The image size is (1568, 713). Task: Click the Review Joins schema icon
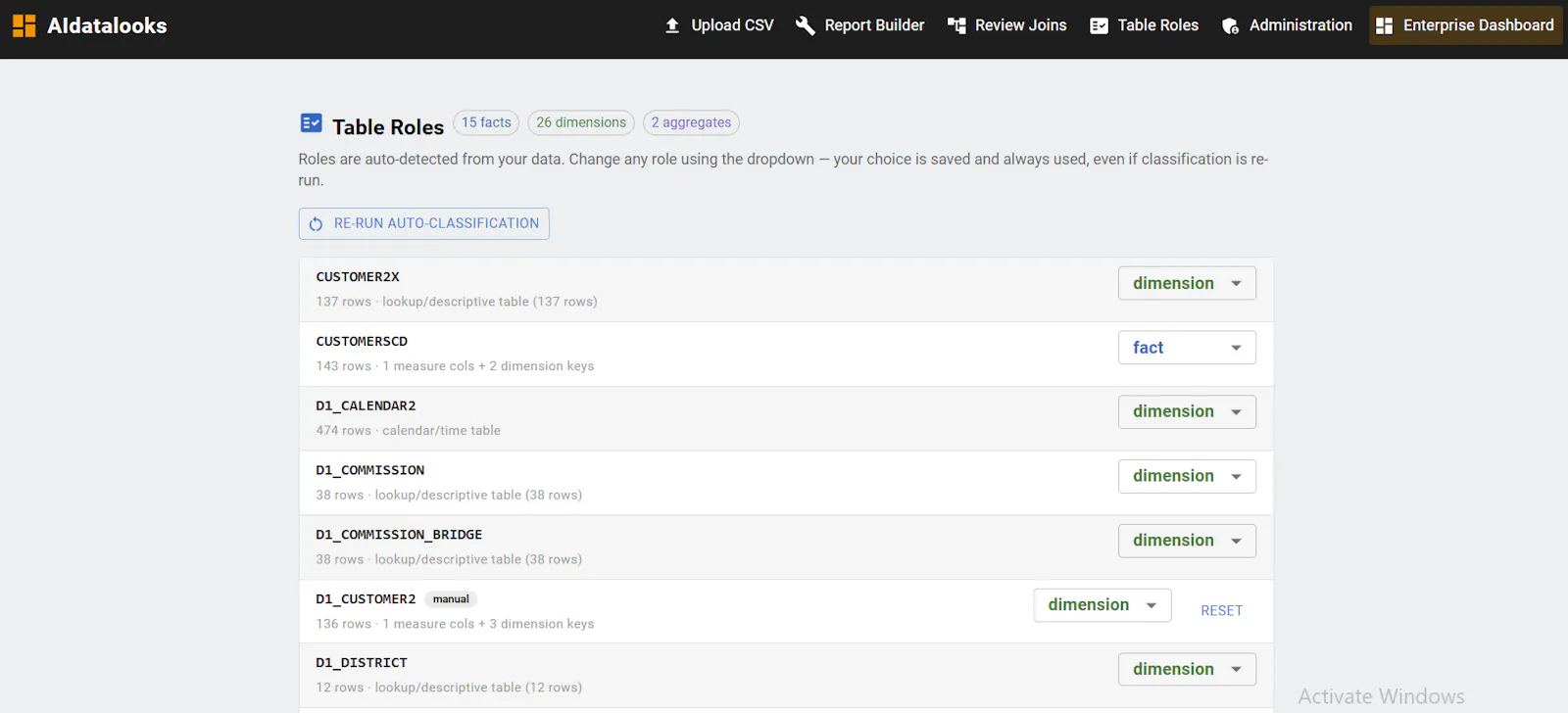(956, 25)
